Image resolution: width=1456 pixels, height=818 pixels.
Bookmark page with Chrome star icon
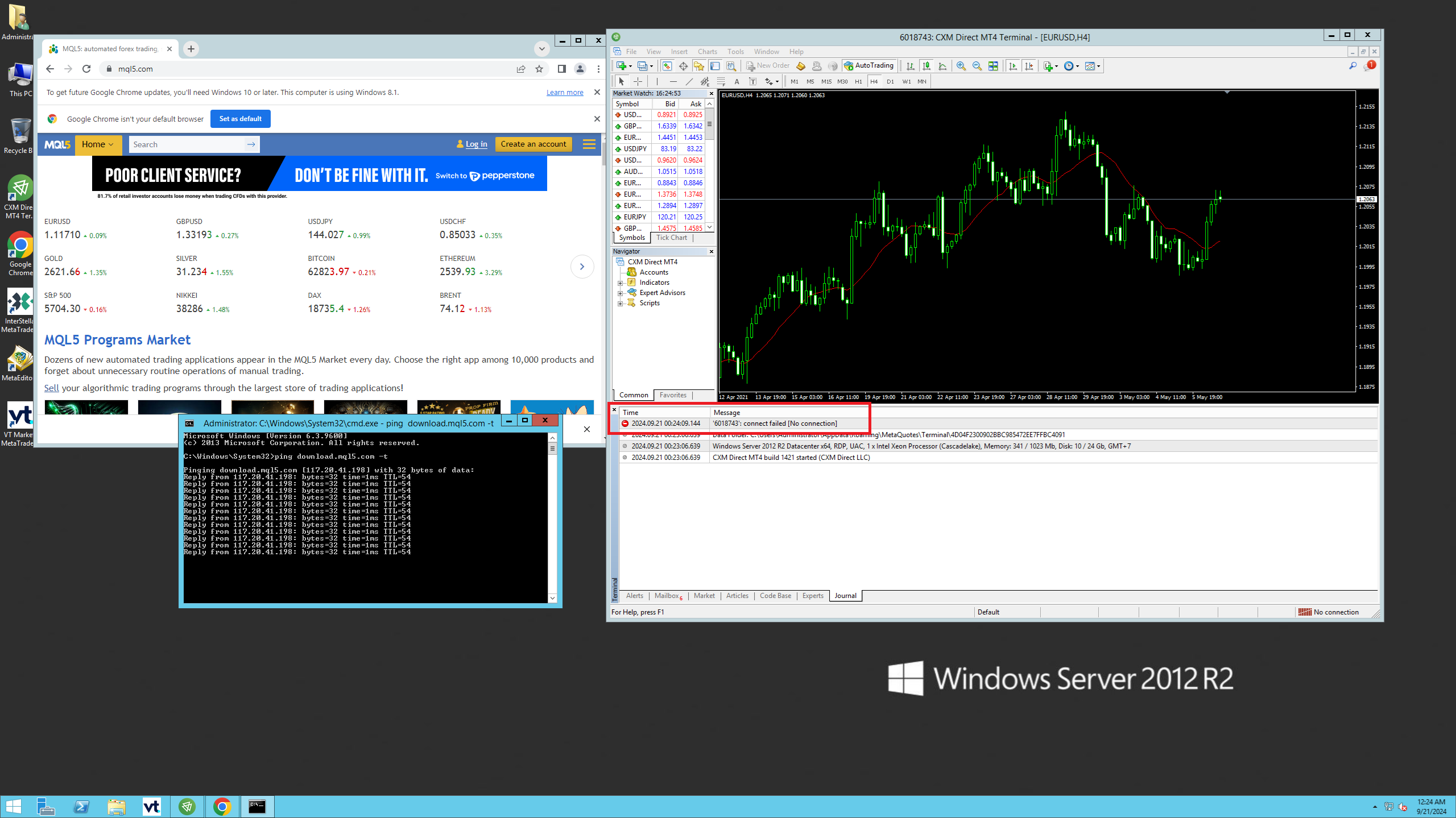point(539,69)
